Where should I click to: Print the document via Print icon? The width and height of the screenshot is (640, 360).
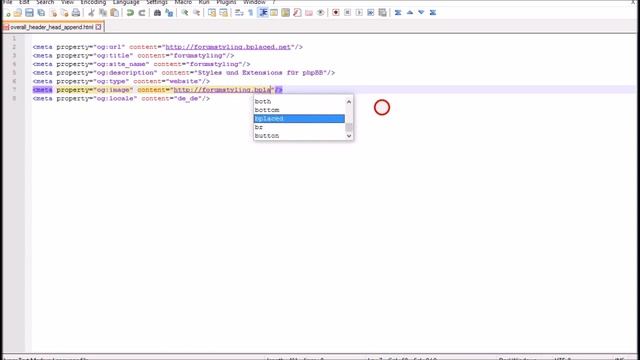pyautogui.click(x=76, y=13)
